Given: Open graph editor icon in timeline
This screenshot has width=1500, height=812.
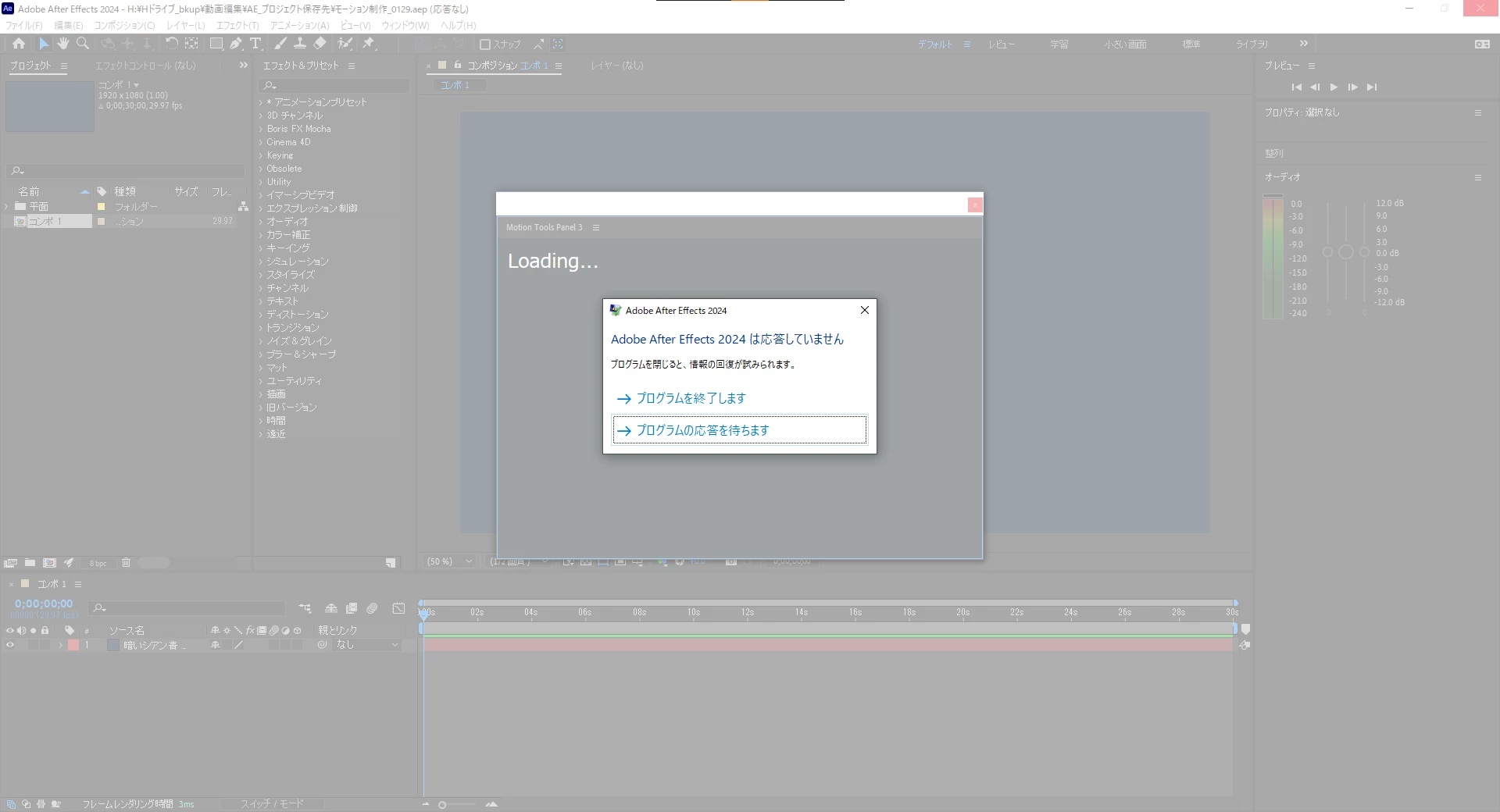Looking at the screenshot, I should pos(398,608).
